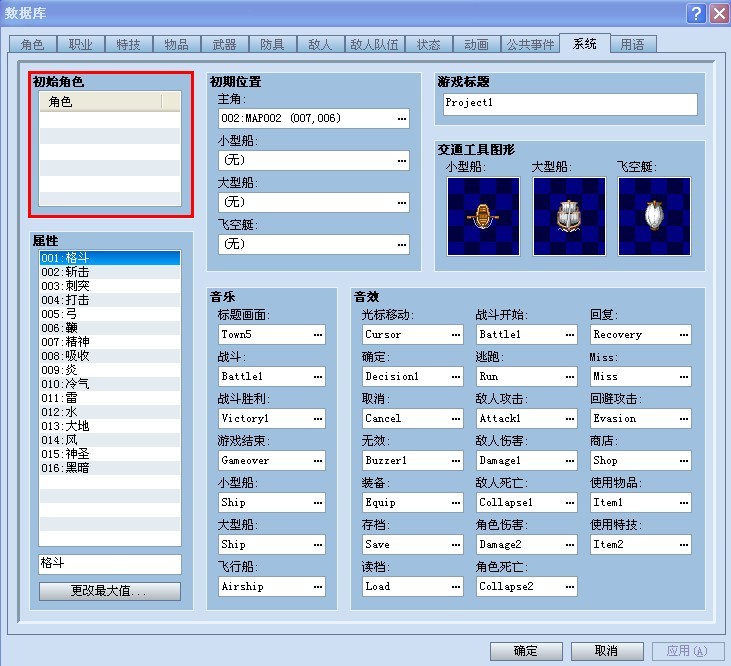This screenshot has height=666, width=731.
Task: Switch to the 职业 tab
Action: (x=80, y=44)
